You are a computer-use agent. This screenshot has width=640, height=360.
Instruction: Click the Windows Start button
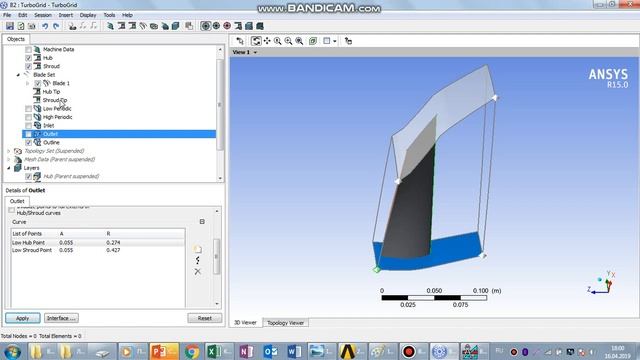(13, 351)
